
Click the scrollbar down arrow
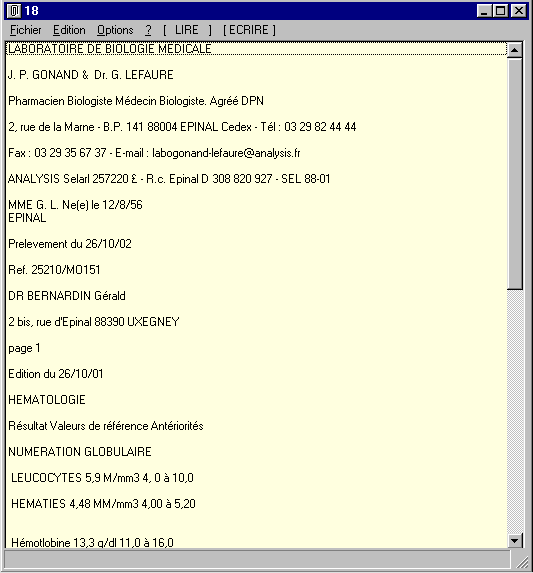click(x=515, y=540)
